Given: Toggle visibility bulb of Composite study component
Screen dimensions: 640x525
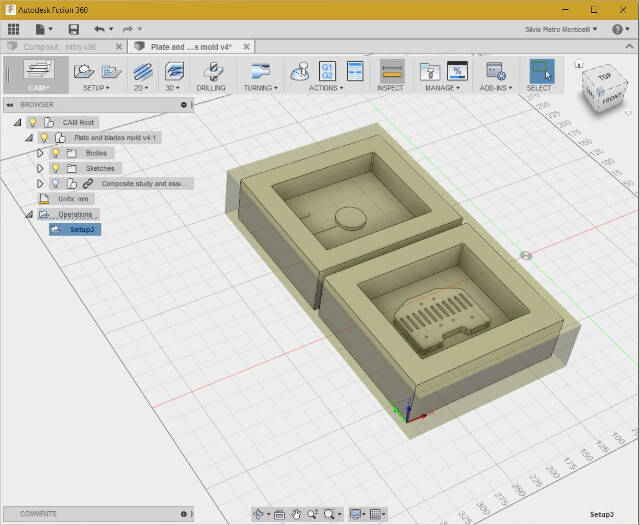Looking at the screenshot, I should point(56,184).
